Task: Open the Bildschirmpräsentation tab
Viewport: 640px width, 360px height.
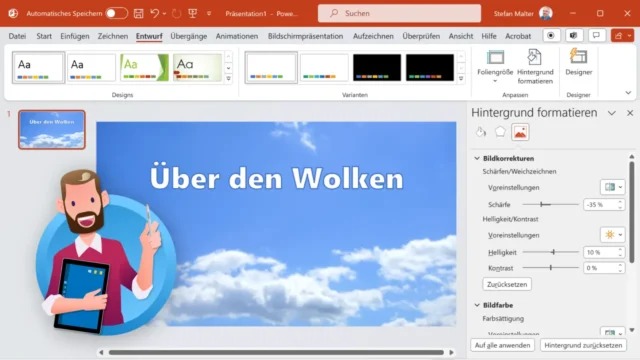Action: [x=305, y=36]
